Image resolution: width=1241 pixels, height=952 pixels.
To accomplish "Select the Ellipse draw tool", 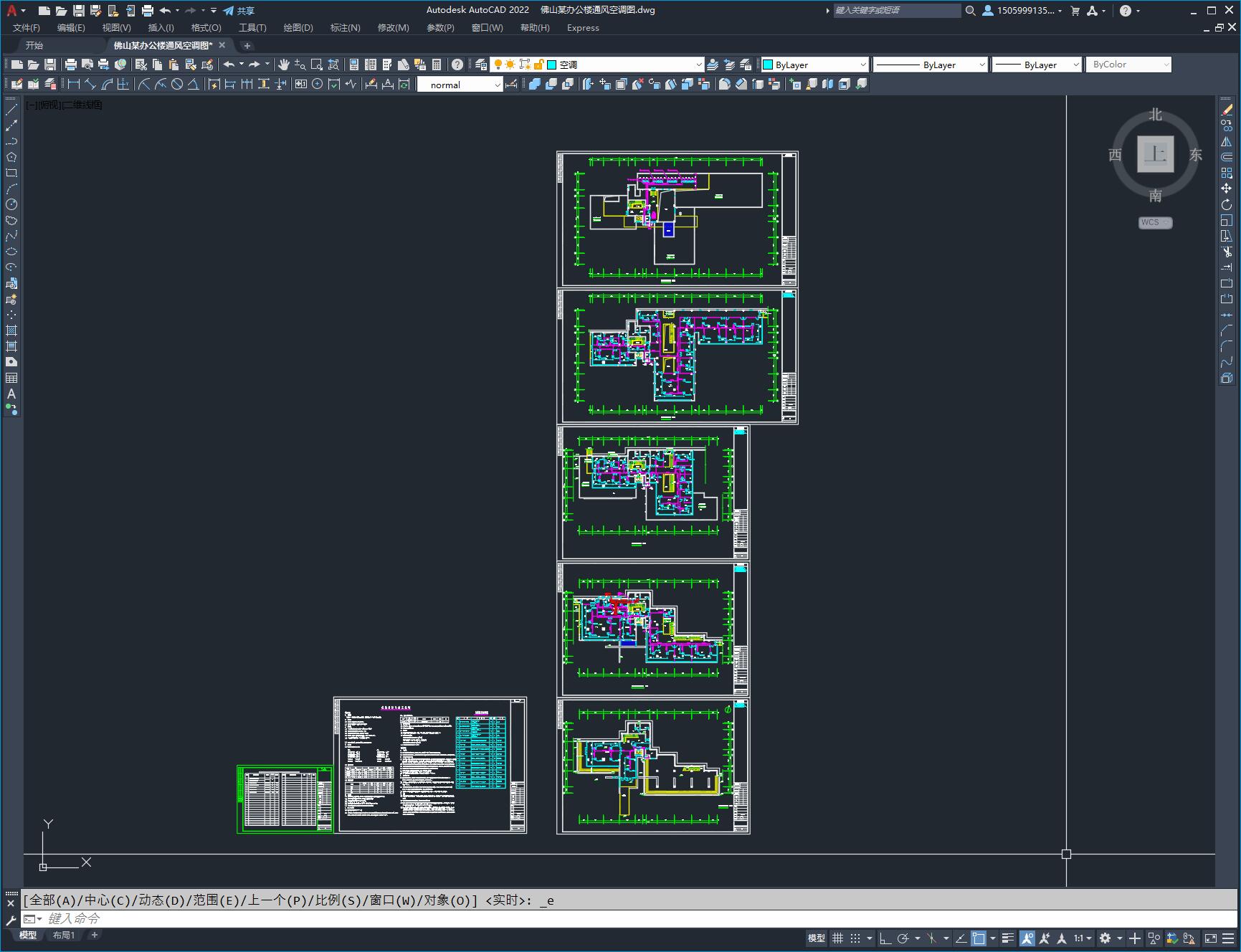I will [11, 252].
